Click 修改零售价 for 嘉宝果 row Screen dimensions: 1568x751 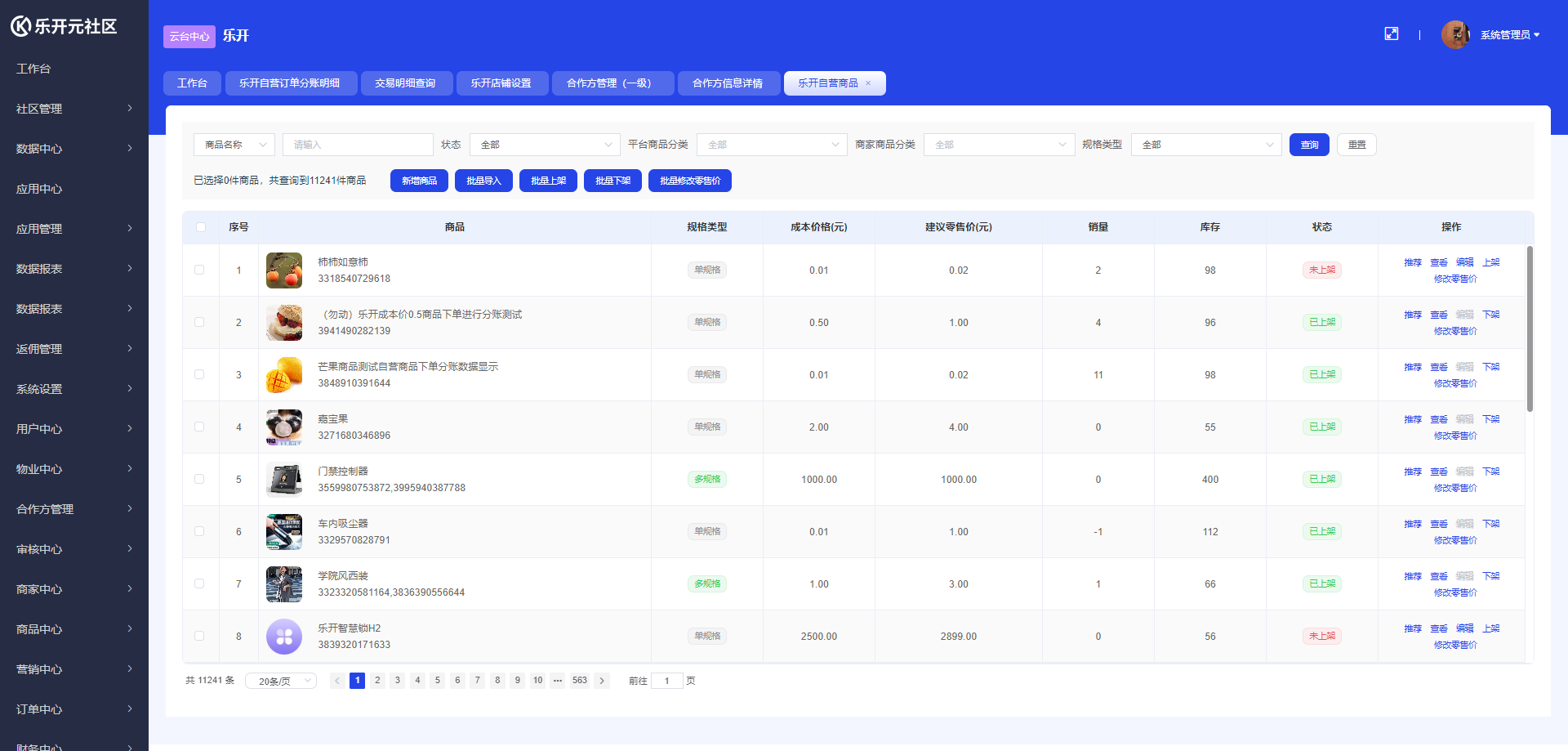point(1455,436)
